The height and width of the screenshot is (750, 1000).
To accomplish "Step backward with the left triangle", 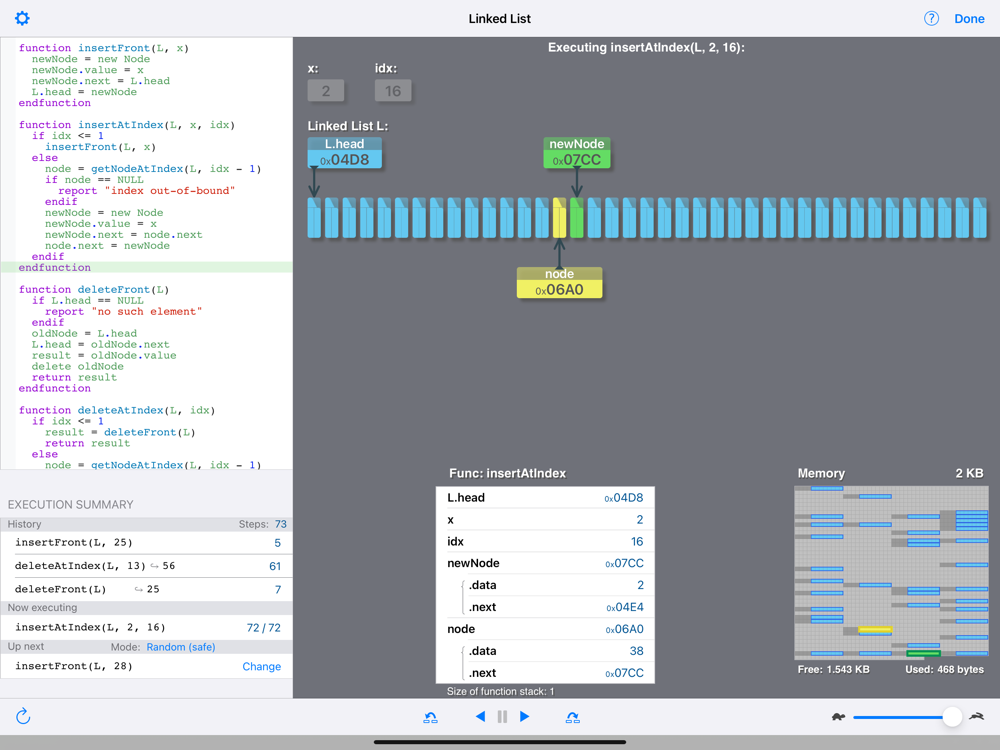I will 480,717.
